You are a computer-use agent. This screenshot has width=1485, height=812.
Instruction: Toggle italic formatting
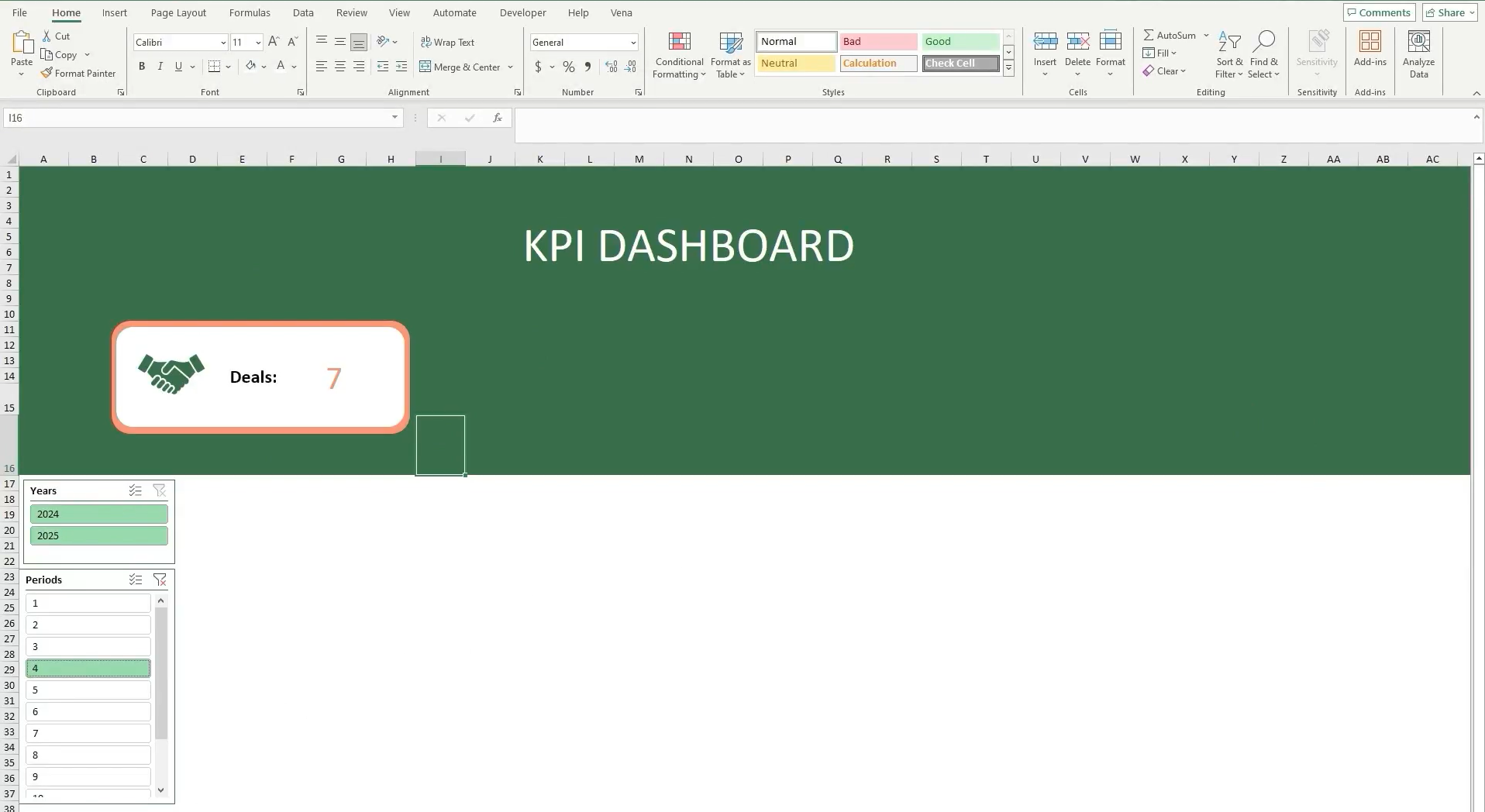pos(160,66)
